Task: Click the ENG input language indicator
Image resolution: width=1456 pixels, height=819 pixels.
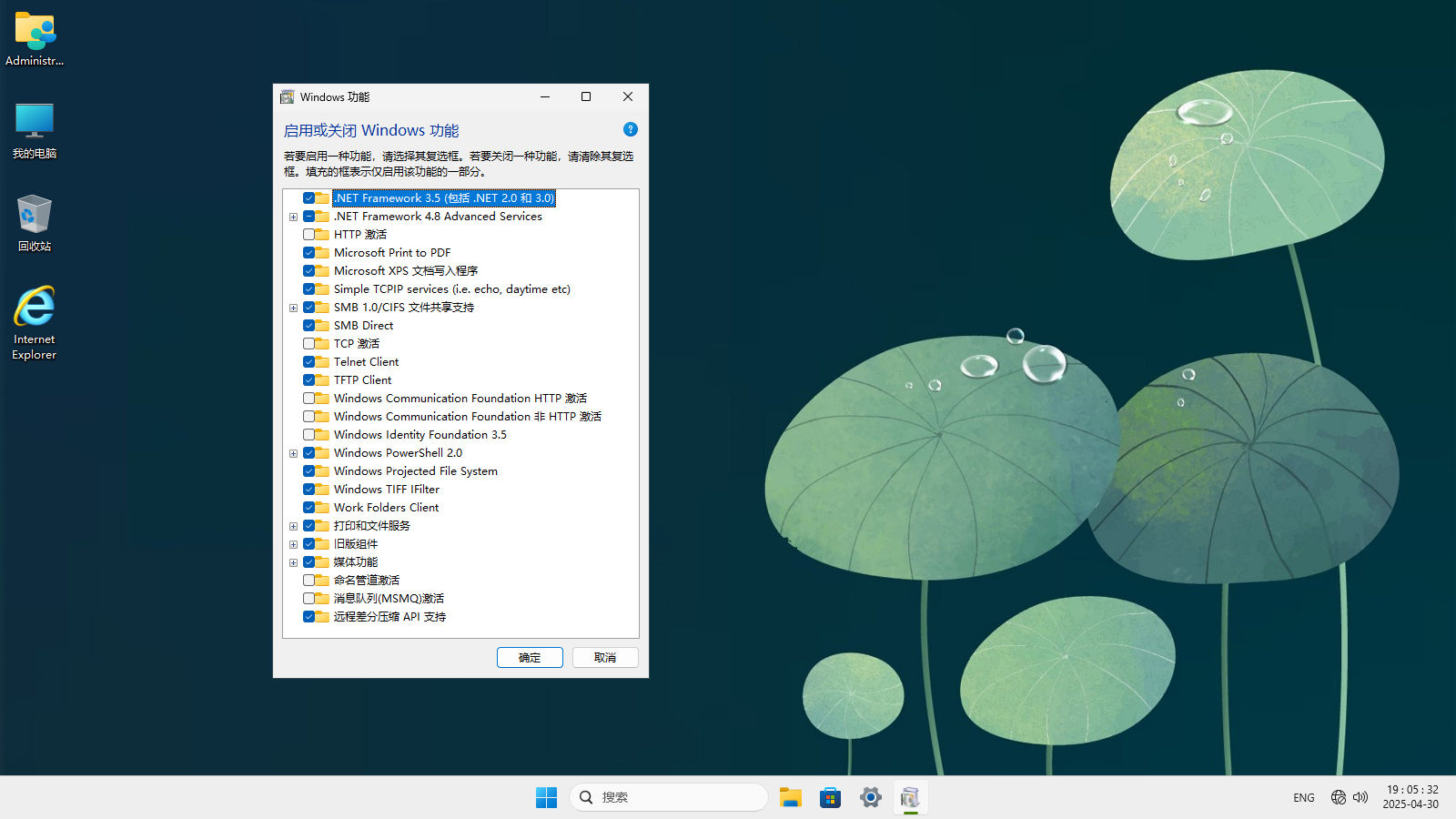Action: [x=1304, y=797]
